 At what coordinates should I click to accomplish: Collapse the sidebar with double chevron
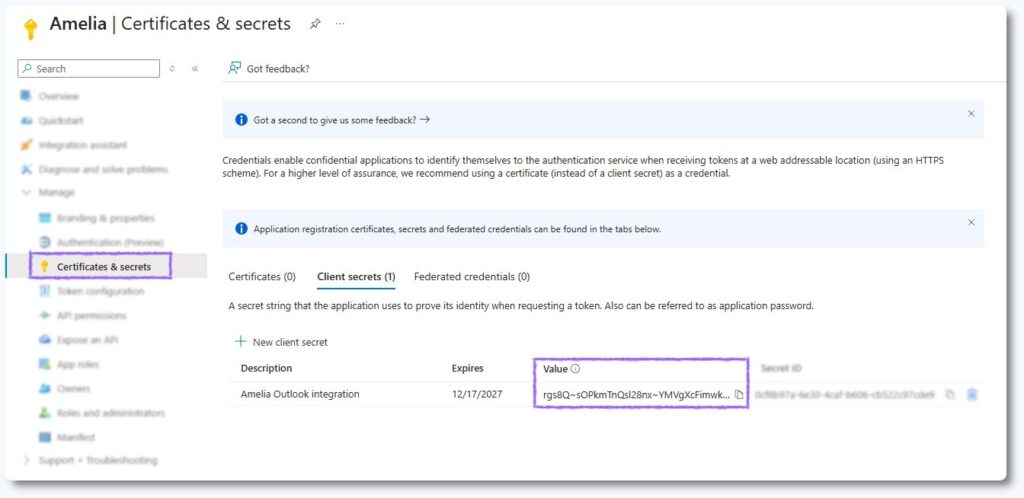pyautogui.click(x=194, y=69)
